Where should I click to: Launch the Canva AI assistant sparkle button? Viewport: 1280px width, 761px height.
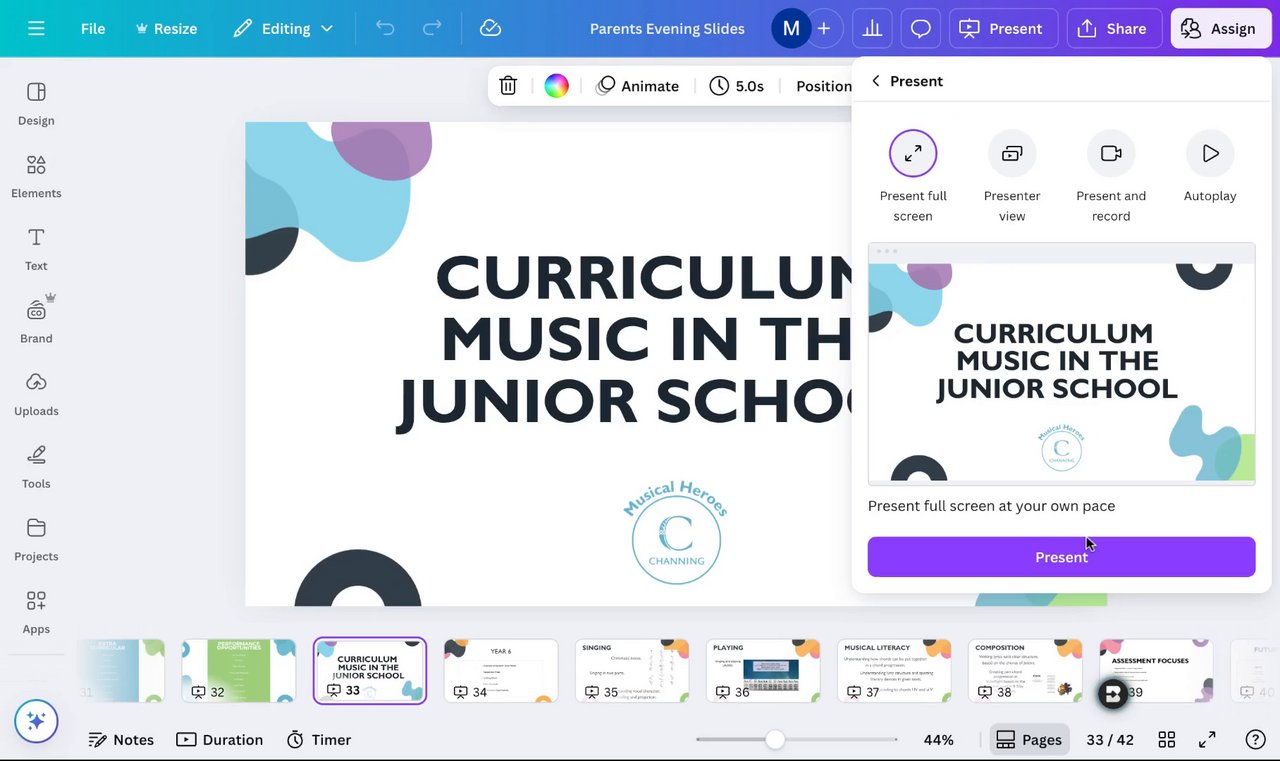pos(36,721)
